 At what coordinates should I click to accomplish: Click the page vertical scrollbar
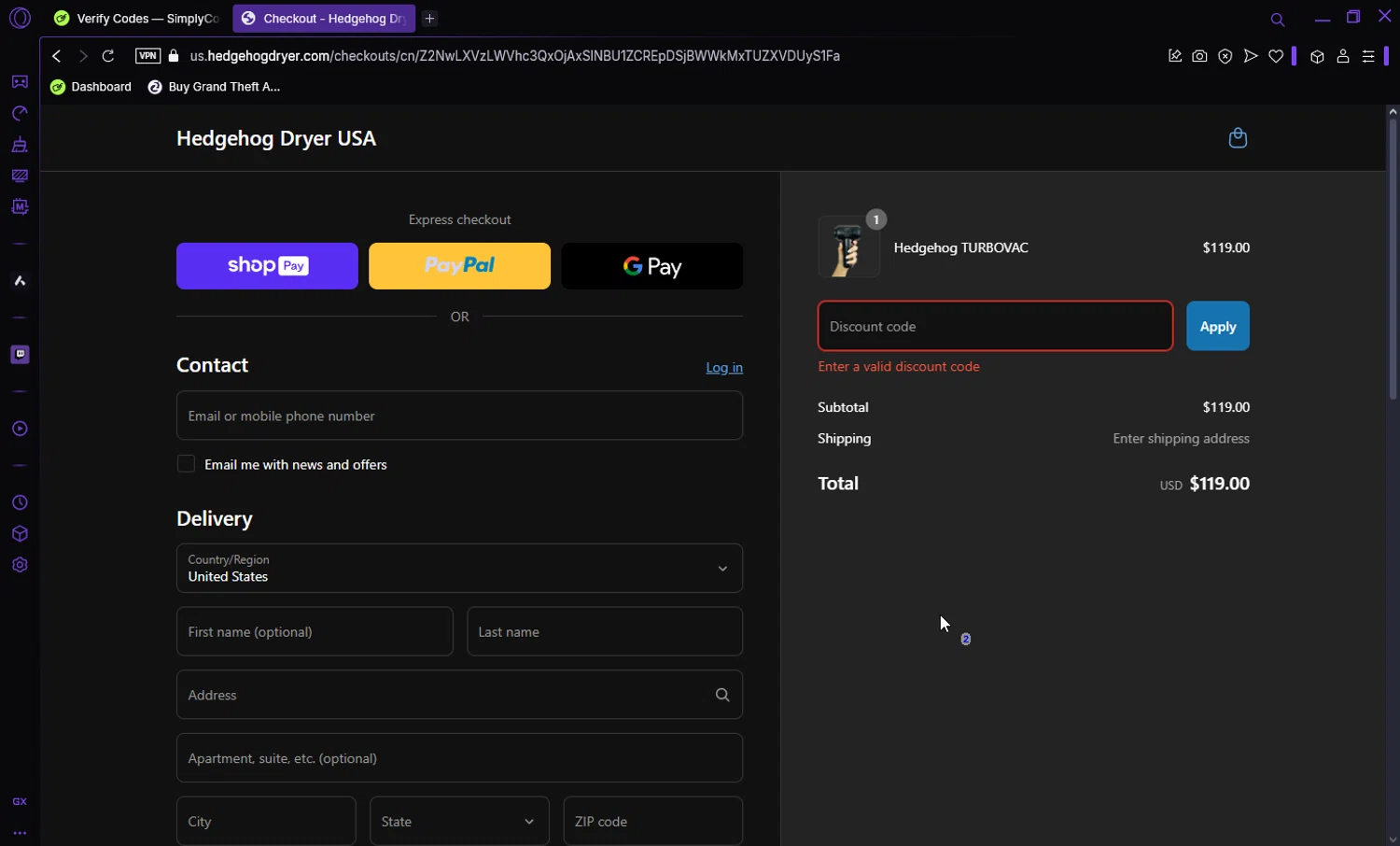pos(1393,260)
